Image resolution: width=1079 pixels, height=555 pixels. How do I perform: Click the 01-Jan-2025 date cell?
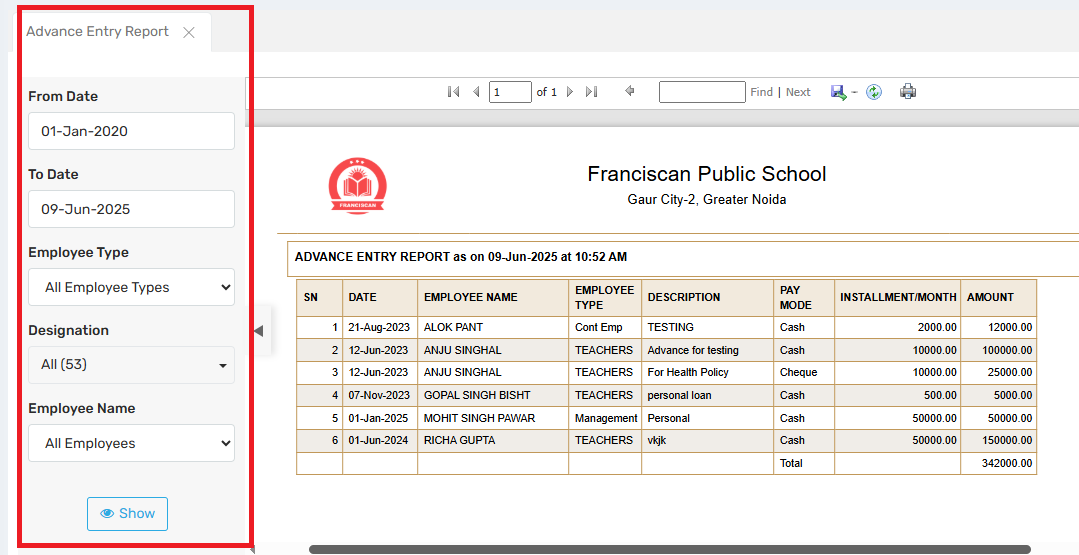(380, 418)
